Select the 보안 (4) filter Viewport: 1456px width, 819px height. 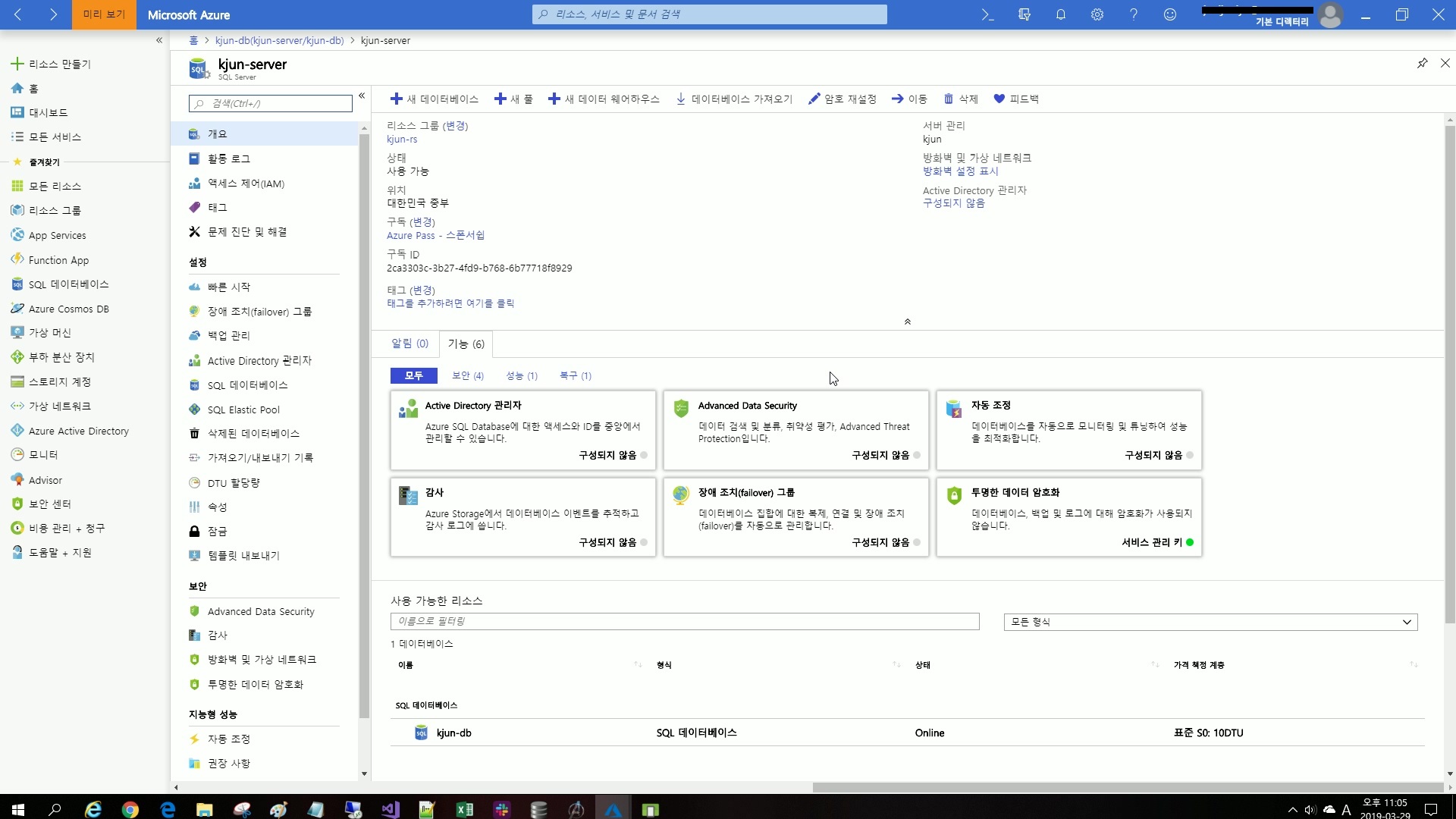(x=467, y=375)
